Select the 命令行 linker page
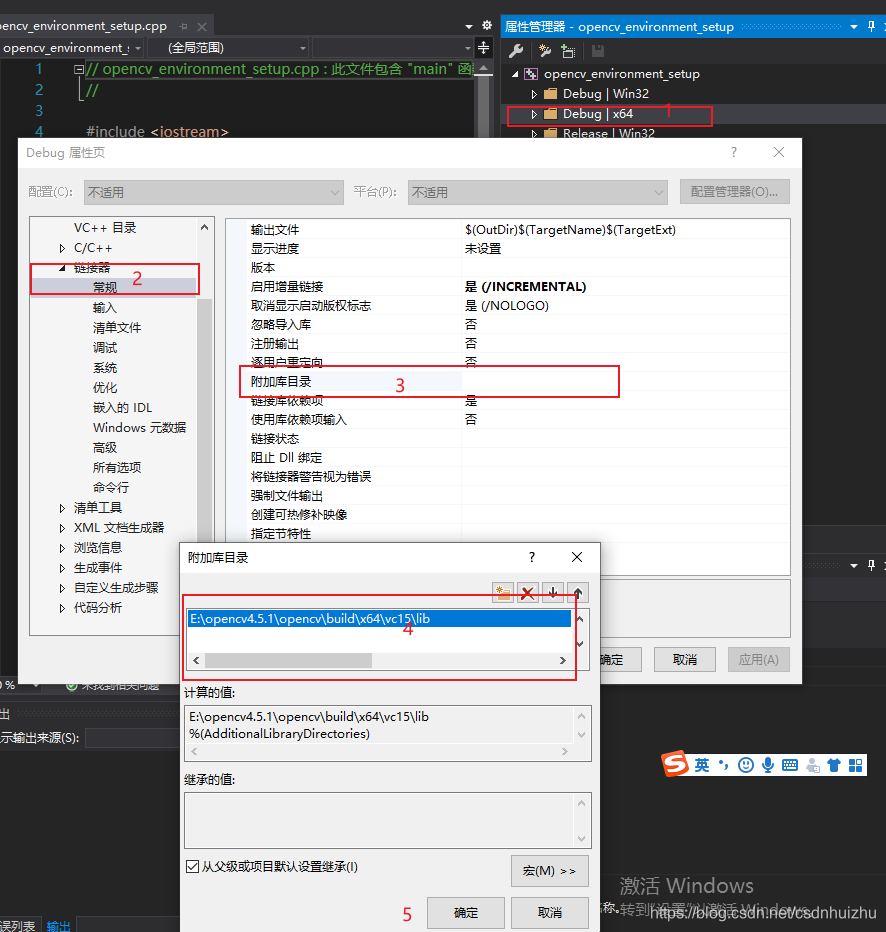 click(x=111, y=487)
